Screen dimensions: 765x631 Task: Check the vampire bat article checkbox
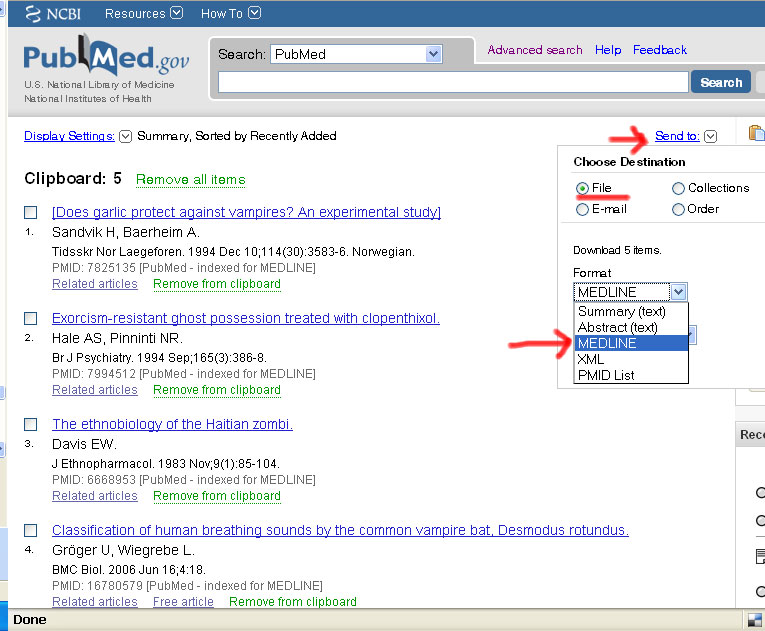click(30, 530)
